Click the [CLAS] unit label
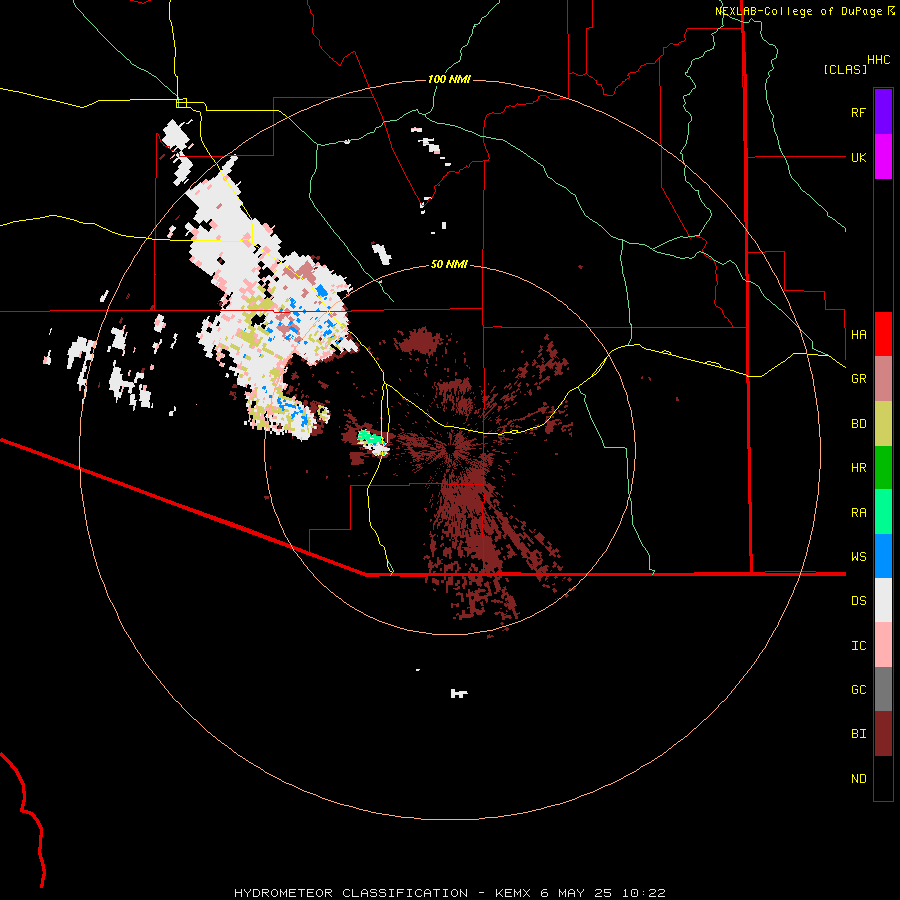 pos(845,69)
